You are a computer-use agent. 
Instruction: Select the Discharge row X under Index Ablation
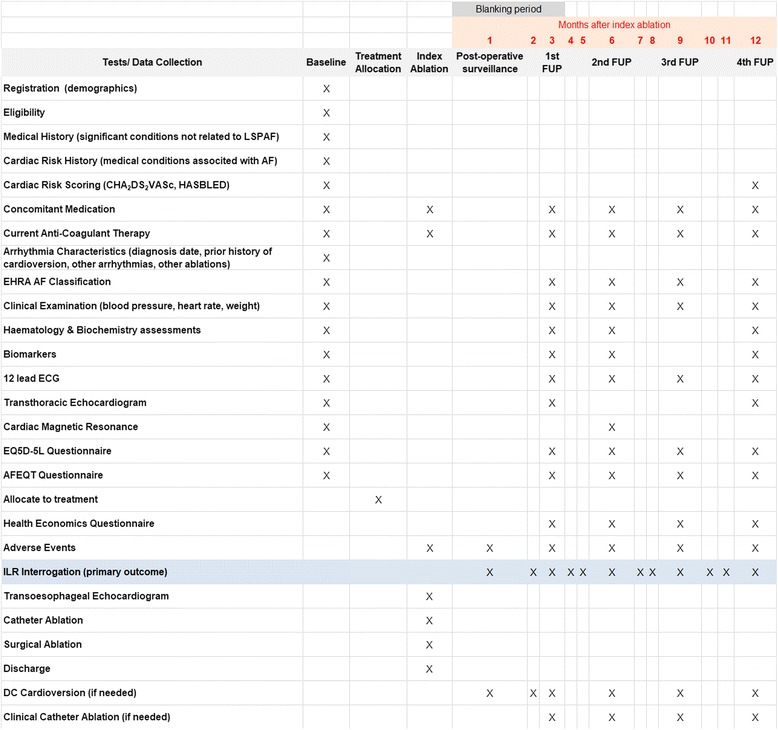429,669
